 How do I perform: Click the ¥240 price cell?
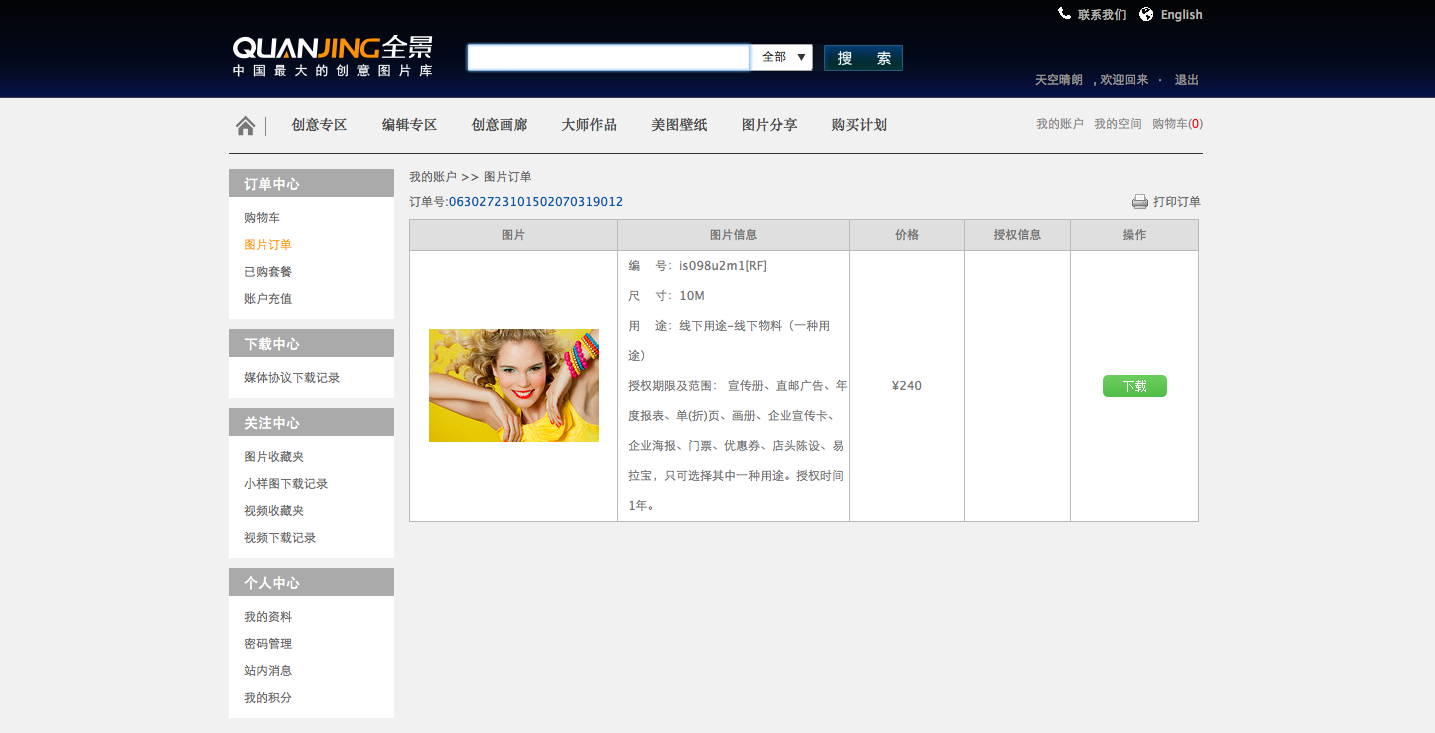pos(907,386)
